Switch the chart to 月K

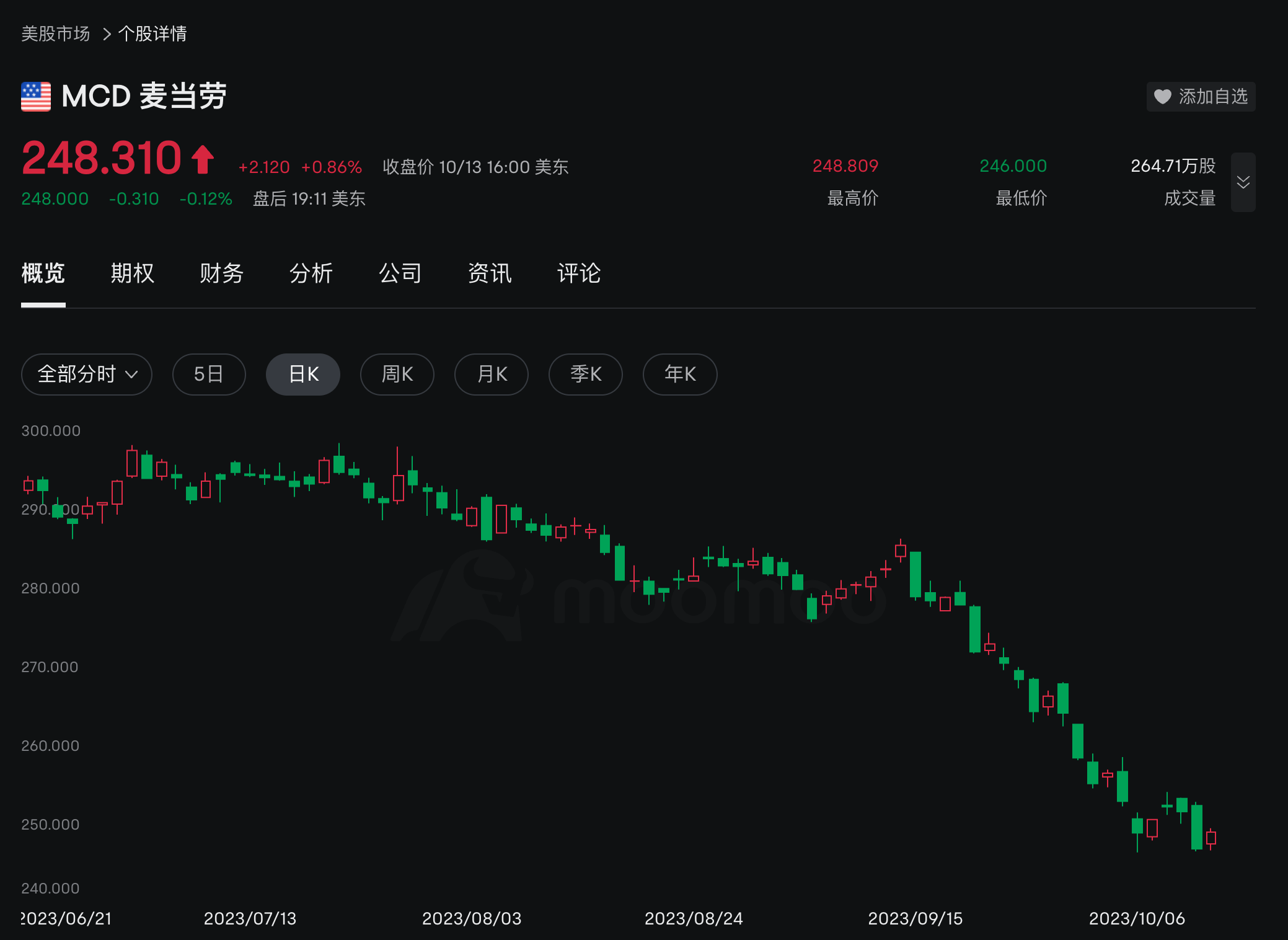[491, 374]
